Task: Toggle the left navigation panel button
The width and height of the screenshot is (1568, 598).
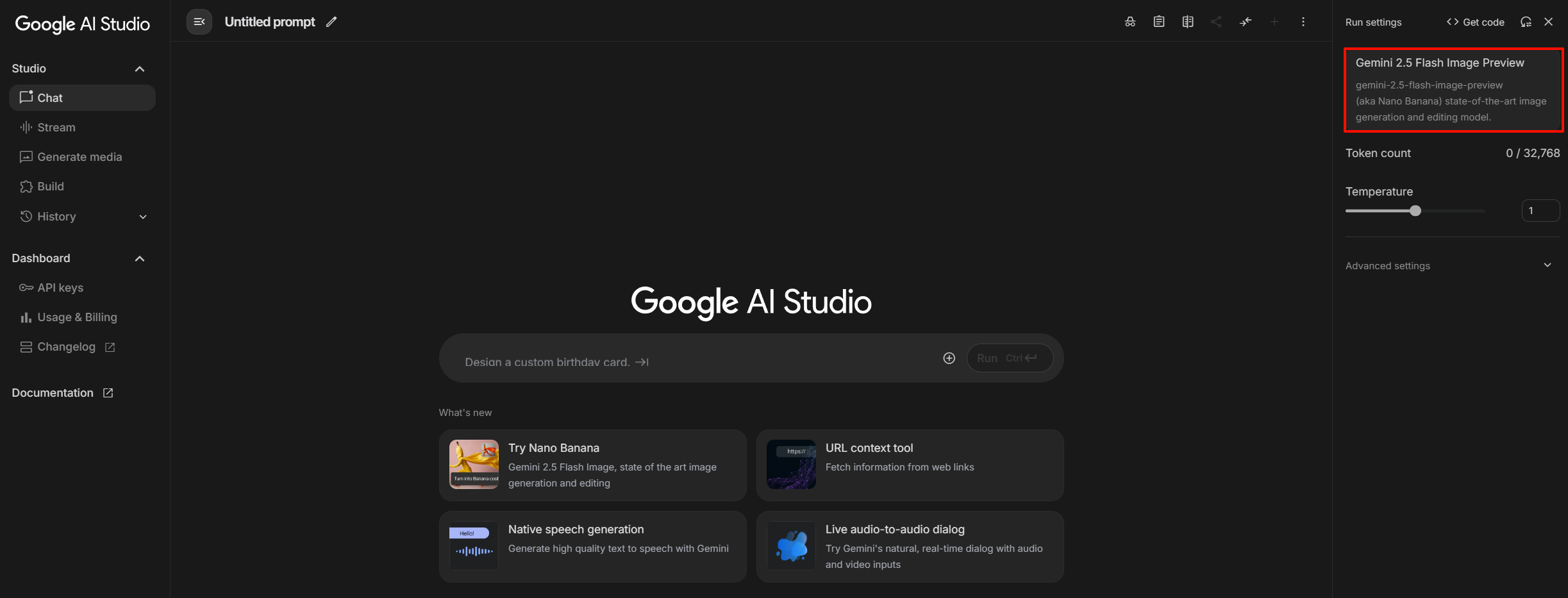Action: 199,22
